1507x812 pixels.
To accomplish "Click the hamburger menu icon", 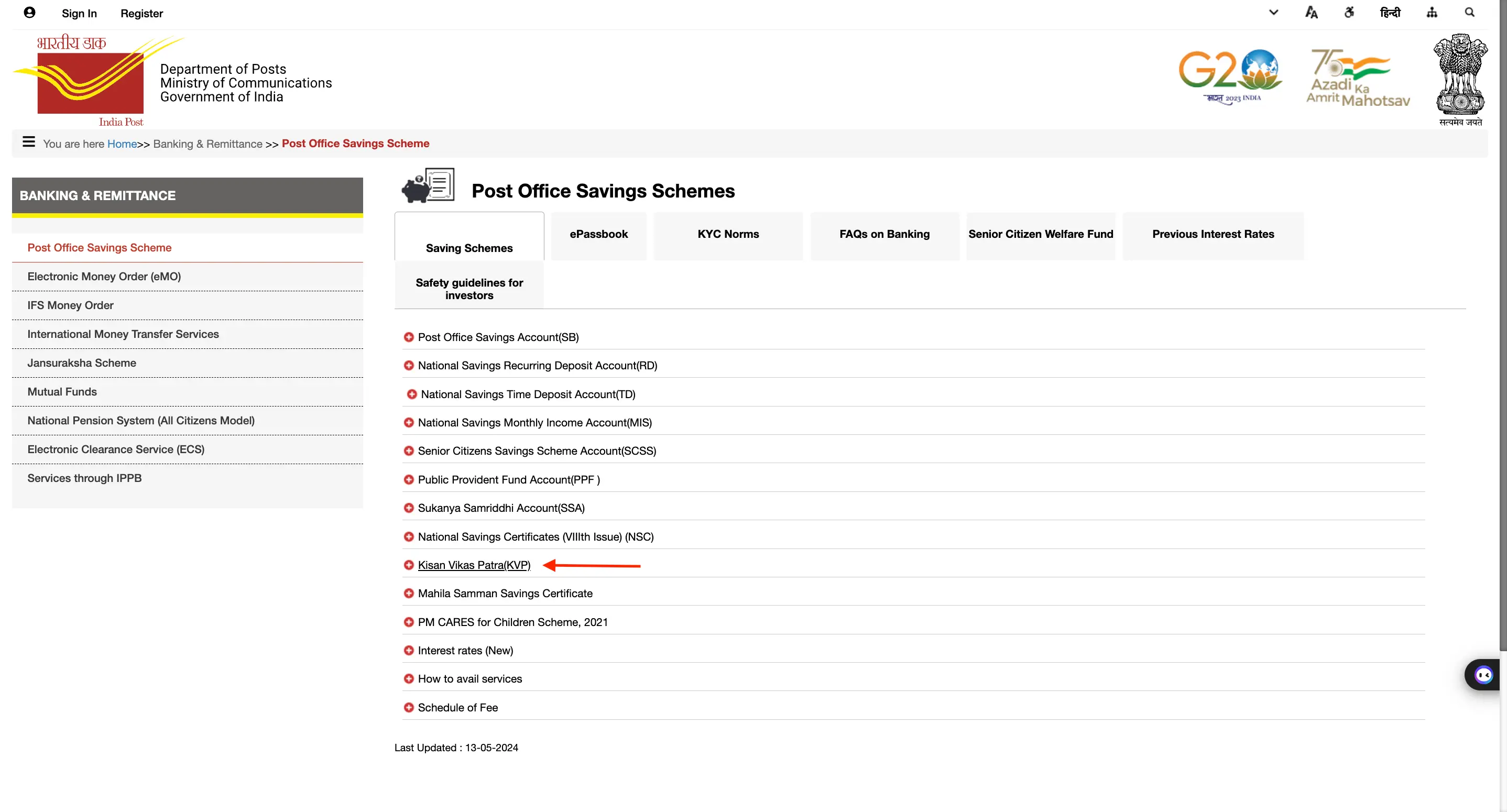I will tap(27, 143).
